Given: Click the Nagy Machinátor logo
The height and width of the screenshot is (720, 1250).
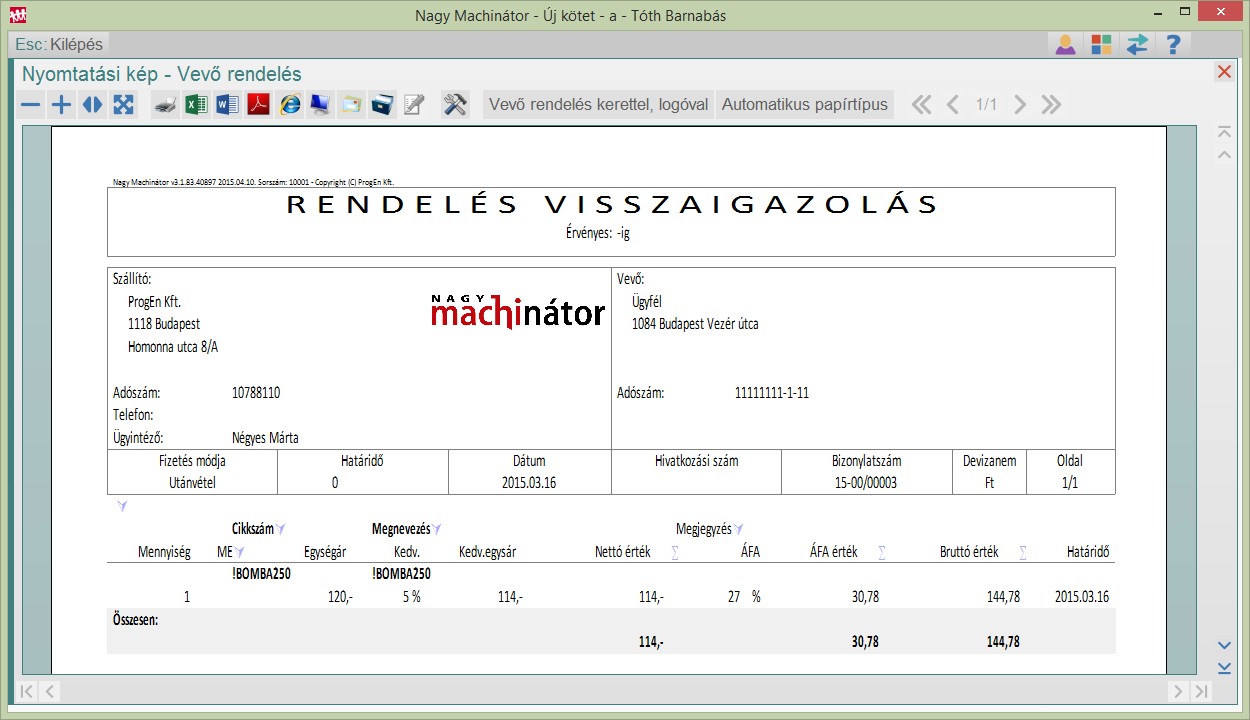Looking at the screenshot, I should tap(518, 312).
